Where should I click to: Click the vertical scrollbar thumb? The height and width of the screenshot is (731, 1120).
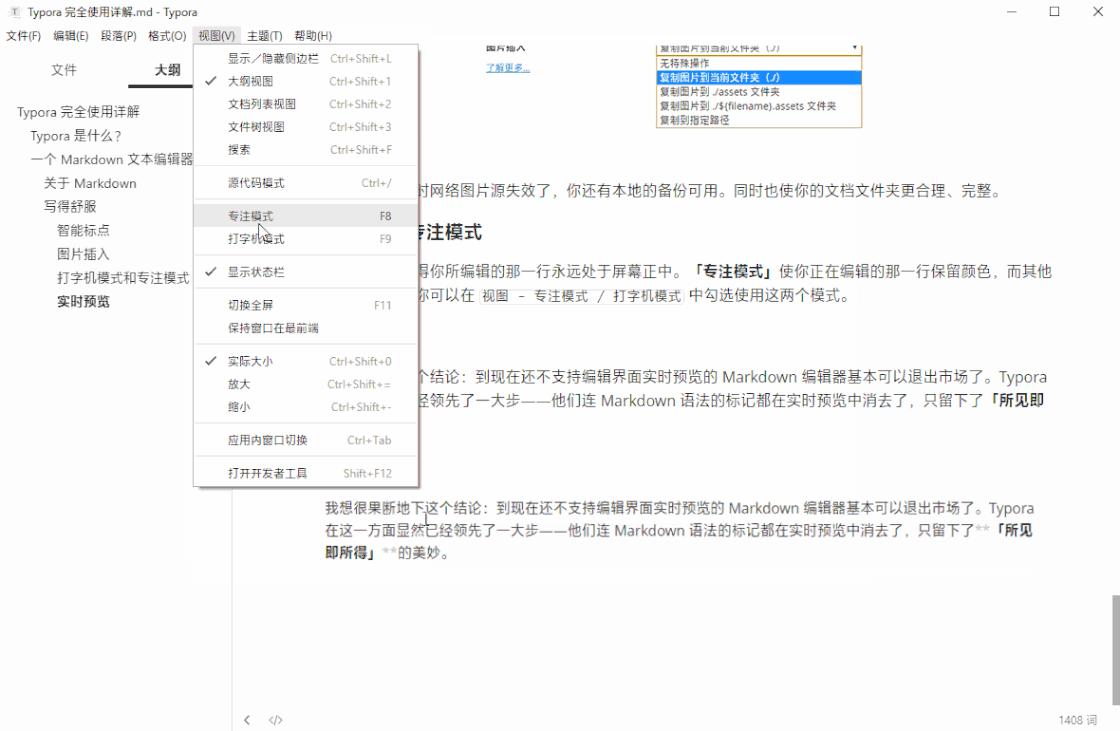point(1116,650)
